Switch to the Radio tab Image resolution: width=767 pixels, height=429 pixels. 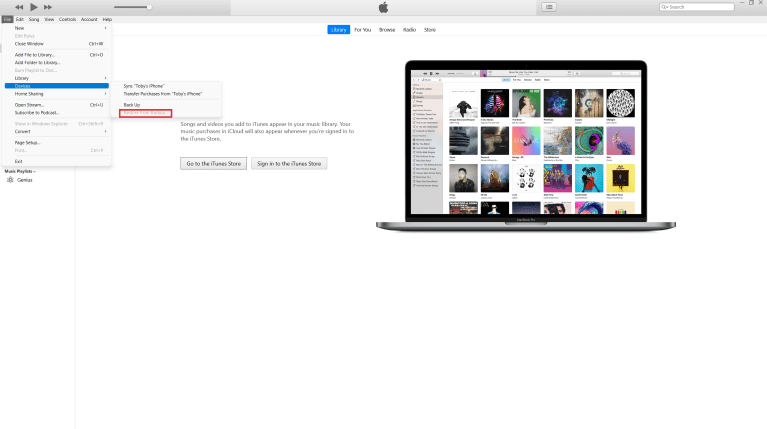409,30
